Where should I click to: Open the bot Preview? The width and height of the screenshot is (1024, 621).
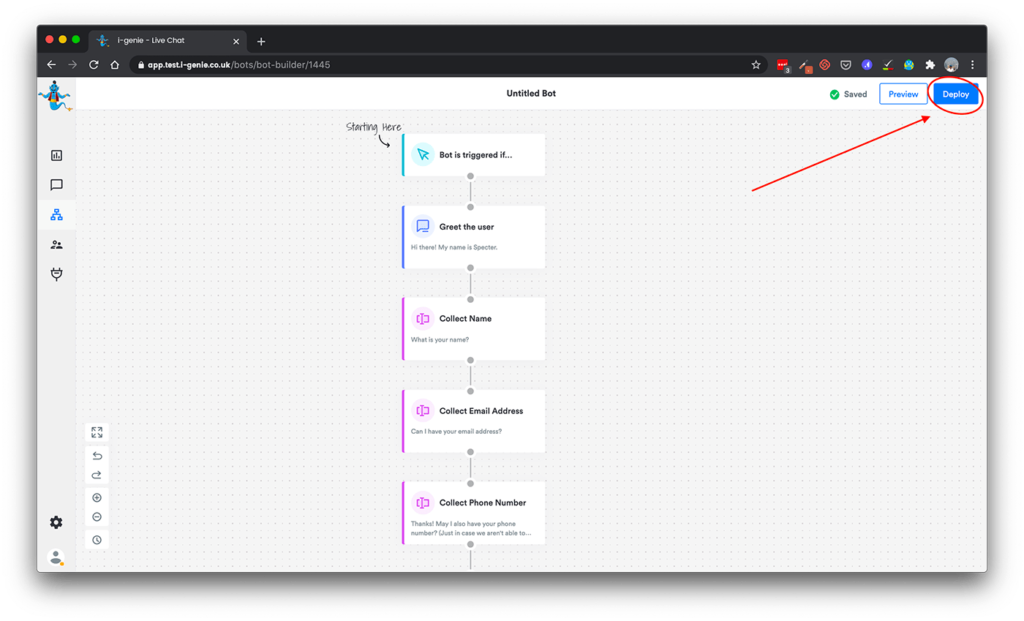[903, 94]
